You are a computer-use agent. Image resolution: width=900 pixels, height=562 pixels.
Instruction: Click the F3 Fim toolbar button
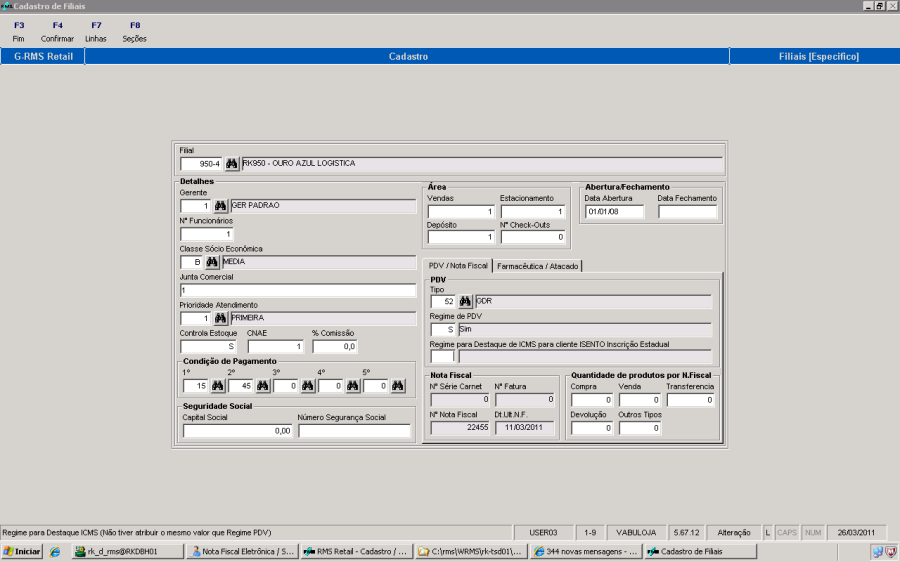(18, 31)
